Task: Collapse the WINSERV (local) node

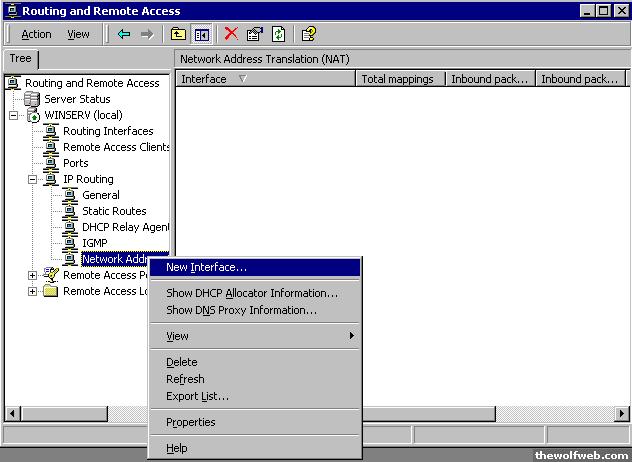Action: point(13,115)
